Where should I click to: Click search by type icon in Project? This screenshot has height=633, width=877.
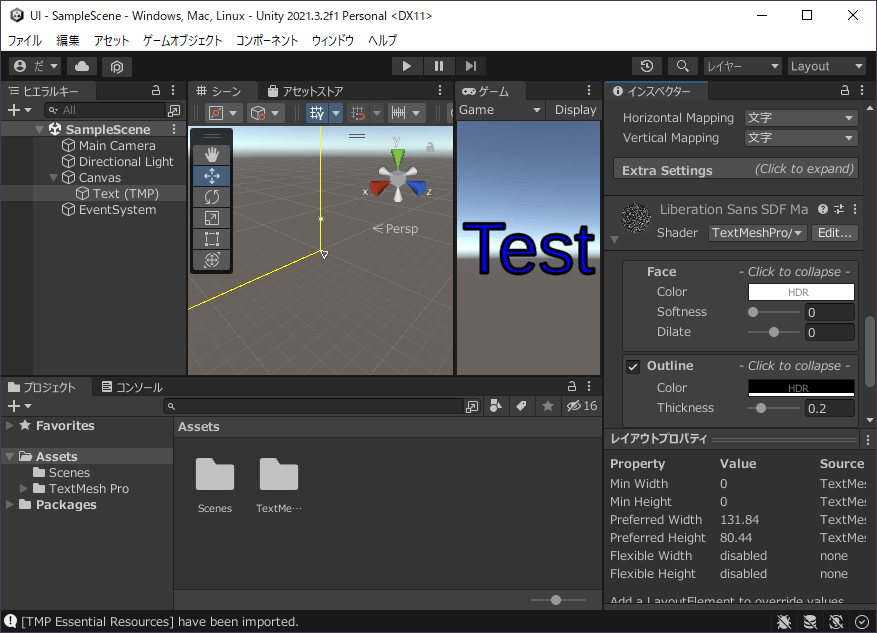[496, 406]
